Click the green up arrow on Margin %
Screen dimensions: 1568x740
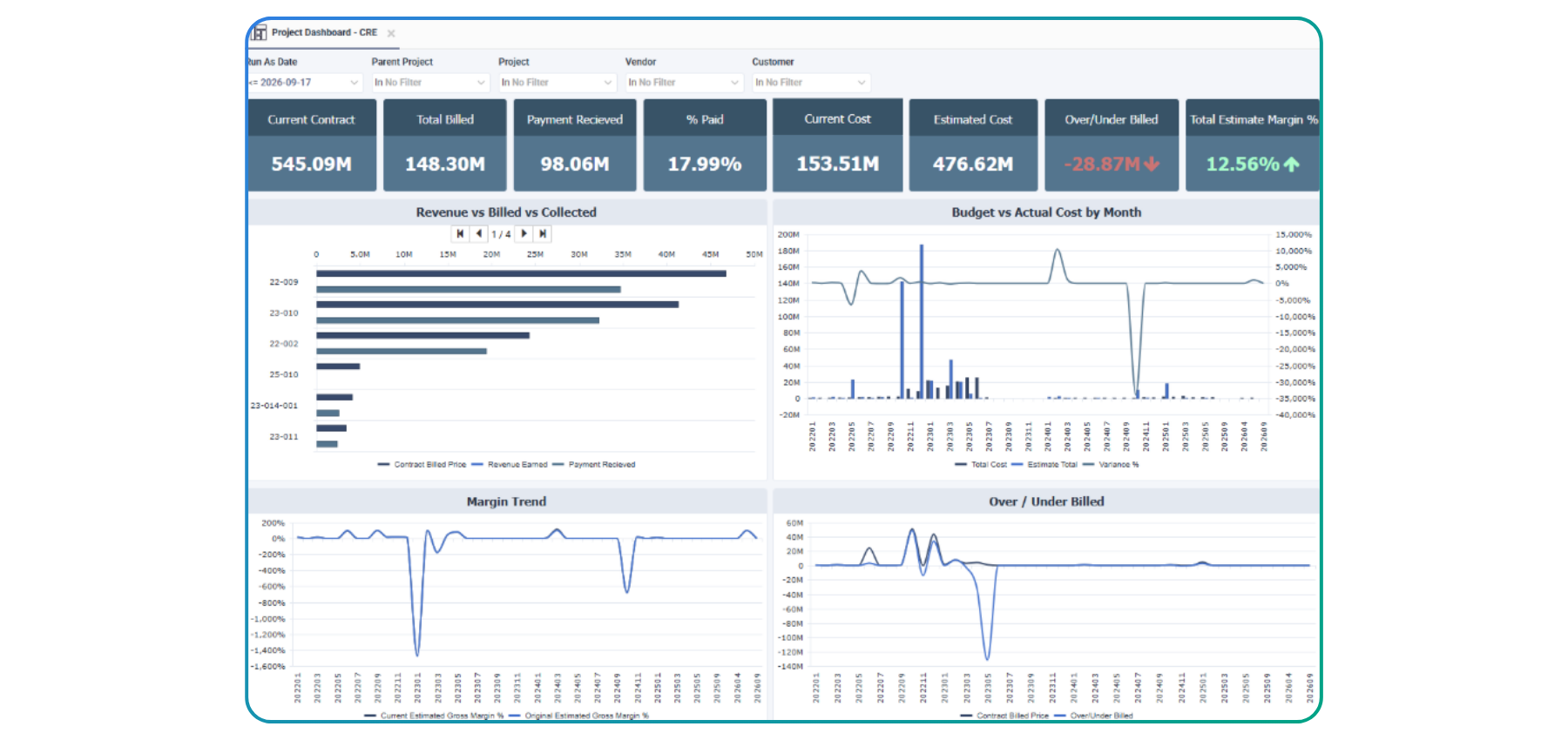(1291, 164)
